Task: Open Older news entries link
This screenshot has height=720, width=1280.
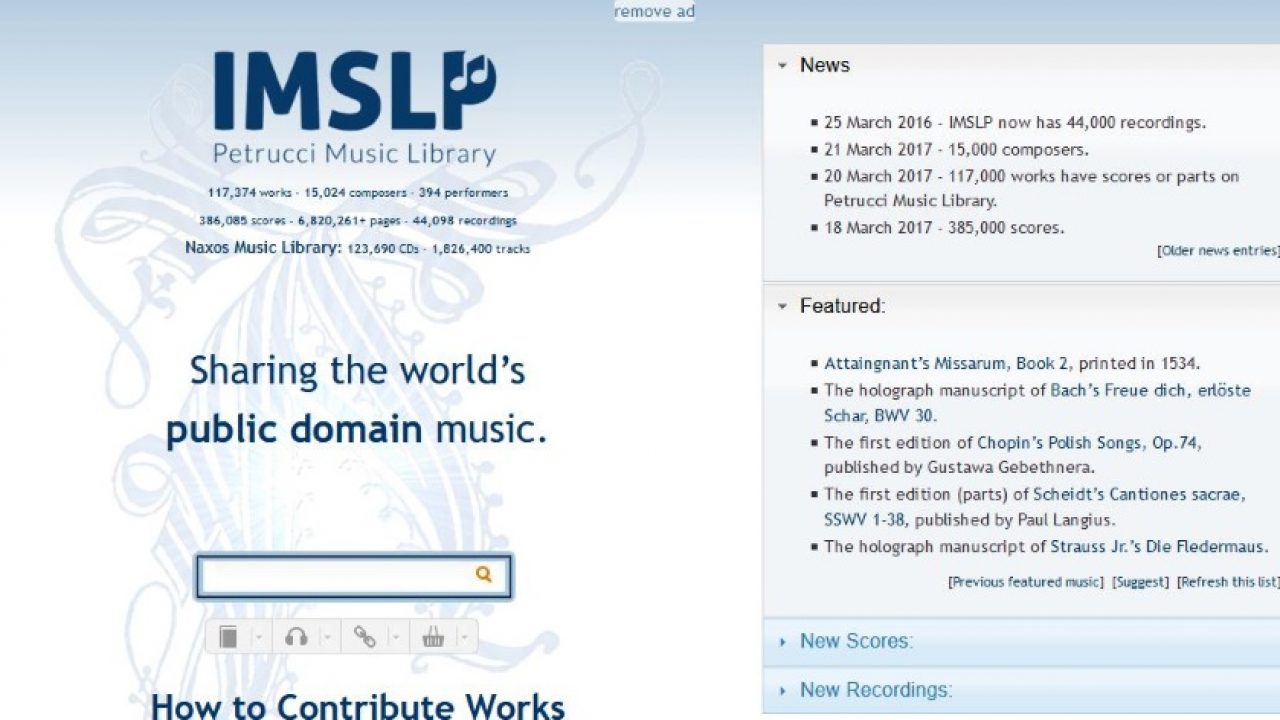Action: pyautogui.click(x=1218, y=251)
